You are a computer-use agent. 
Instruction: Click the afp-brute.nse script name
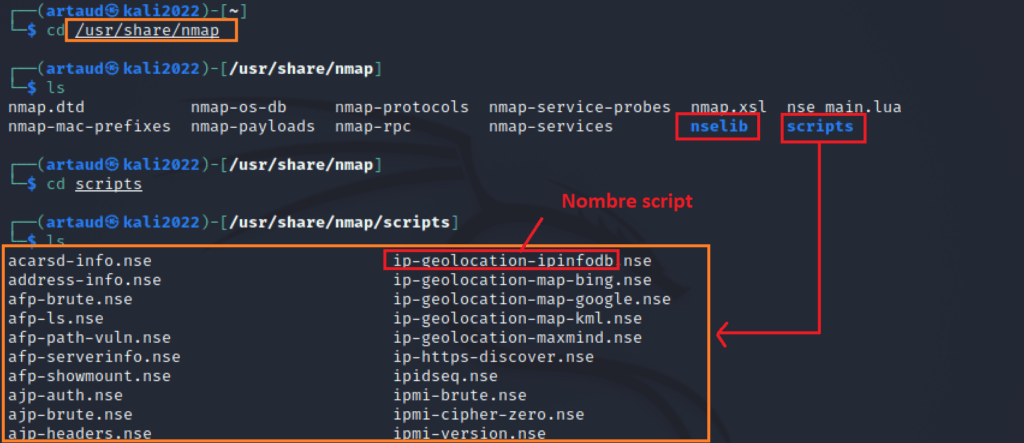click(70, 299)
